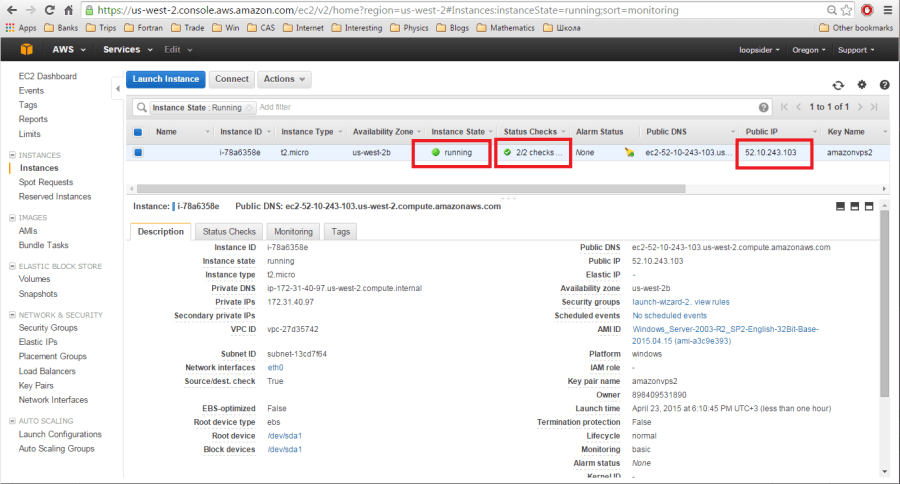This screenshot has height=484, width=900.
Task: Expand the Services menu
Action: [127, 49]
